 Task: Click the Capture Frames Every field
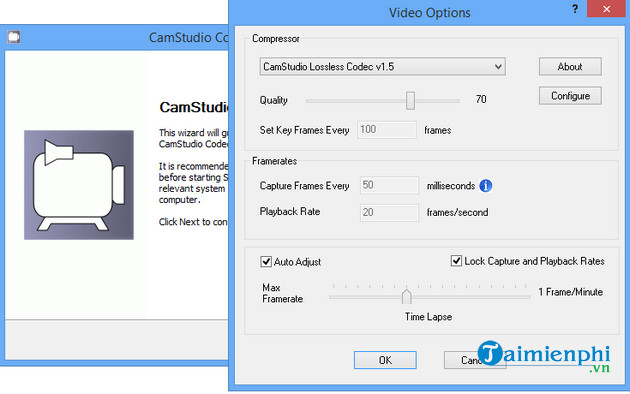pyautogui.click(x=389, y=185)
